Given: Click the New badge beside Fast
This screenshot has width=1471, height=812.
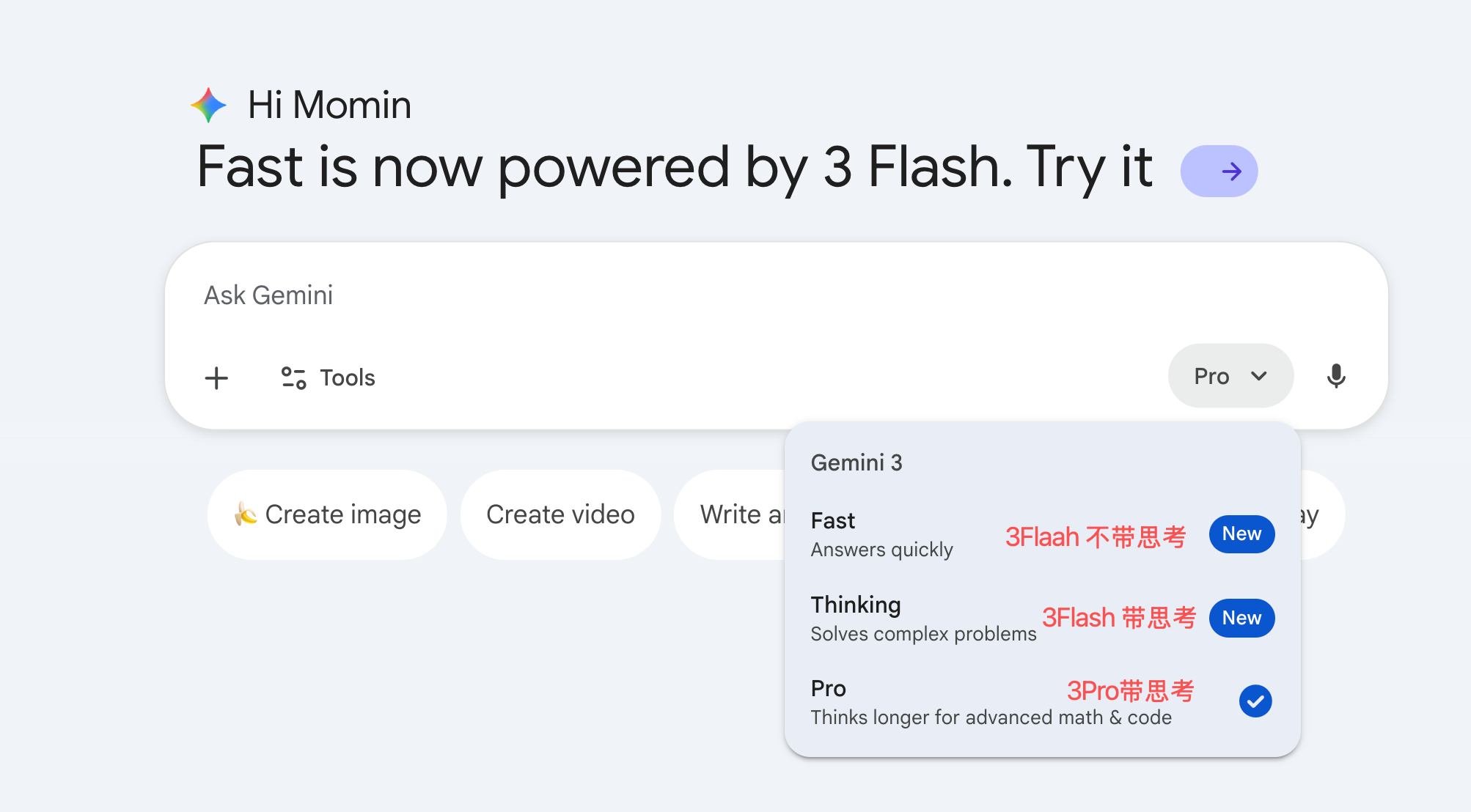Looking at the screenshot, I should (1241, 534).
